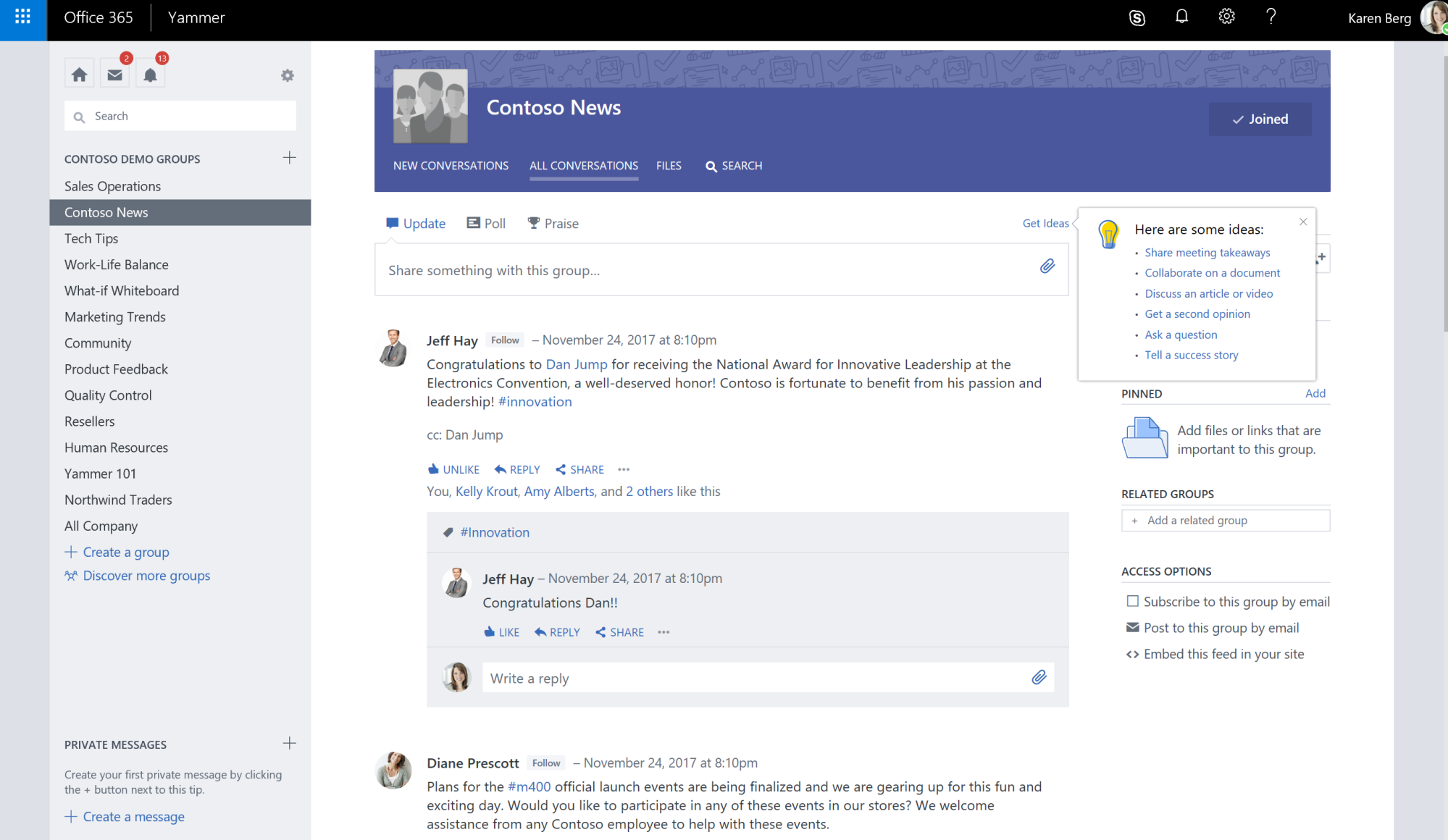Click Karen Berg's profile picture
1448x840 pixels.
point(1433,17)
